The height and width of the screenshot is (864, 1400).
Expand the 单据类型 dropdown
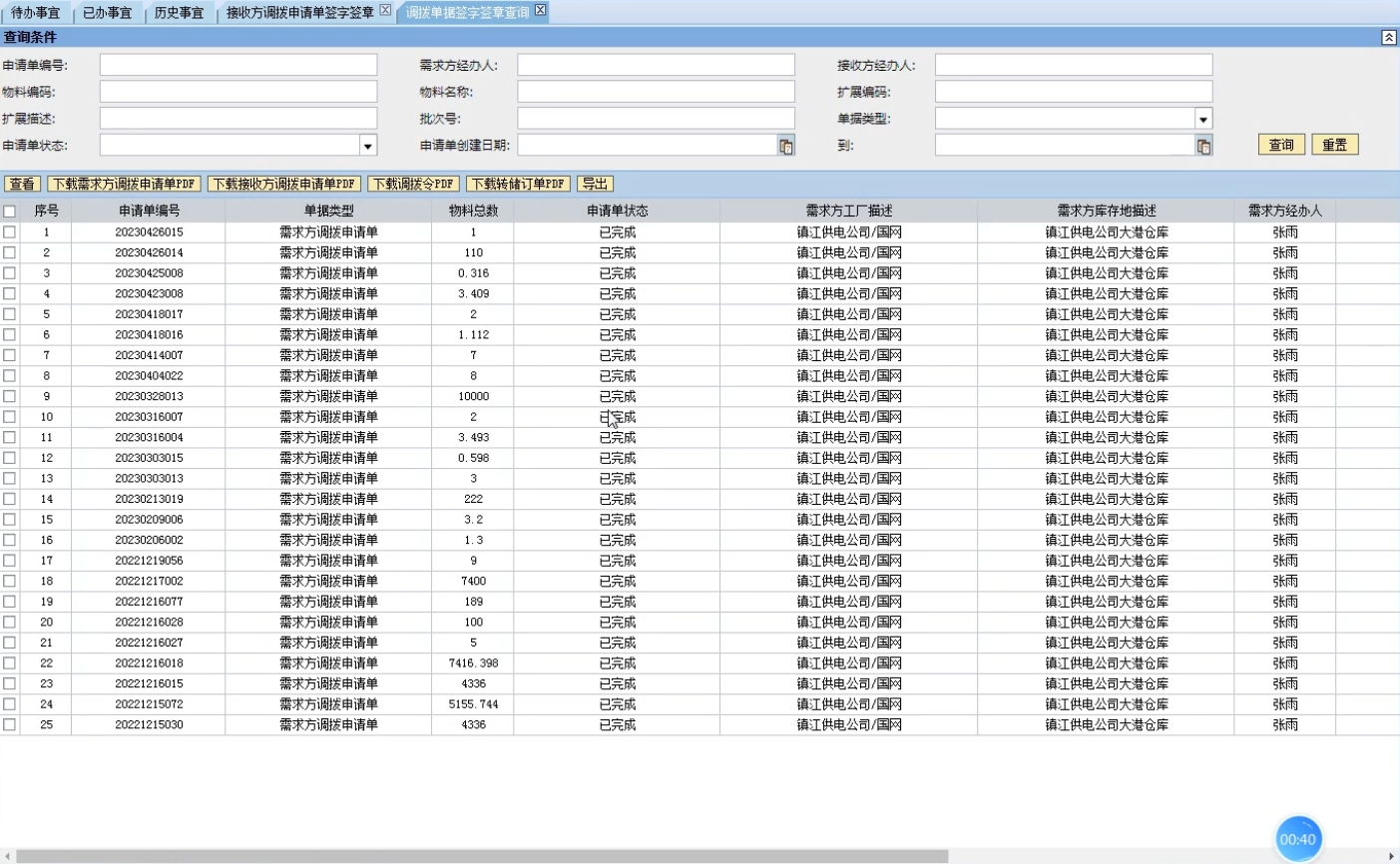pyautogui.click(x=1203, y=119)
